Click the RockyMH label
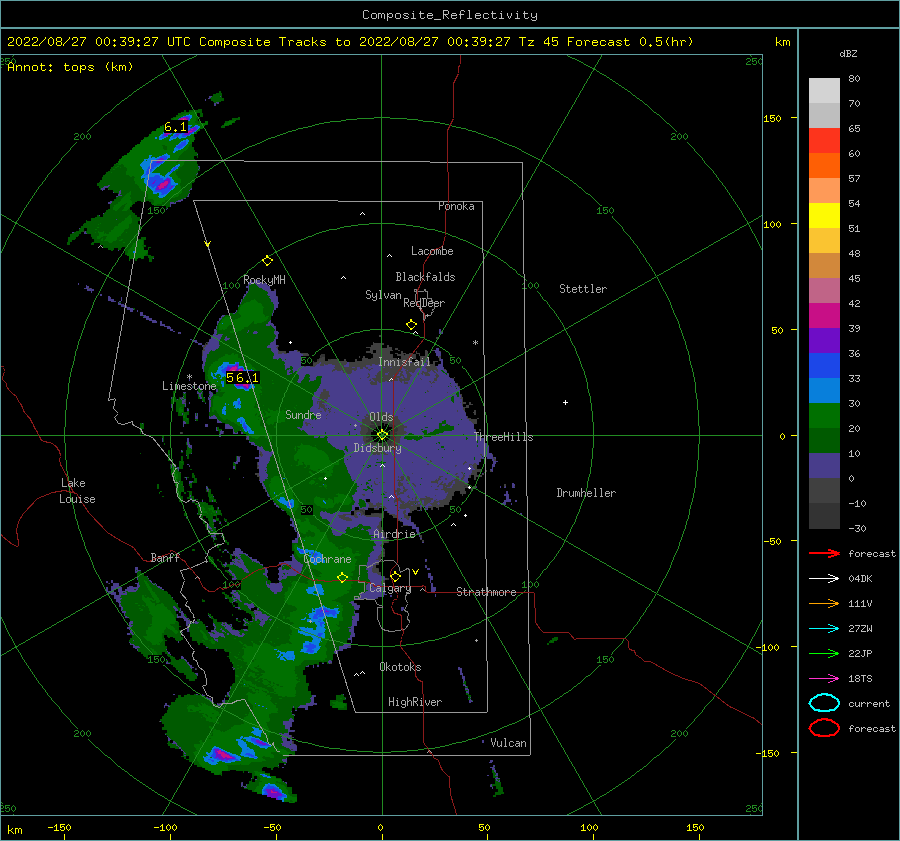This screenshot has width=900, height=841. tap(264, 280)
